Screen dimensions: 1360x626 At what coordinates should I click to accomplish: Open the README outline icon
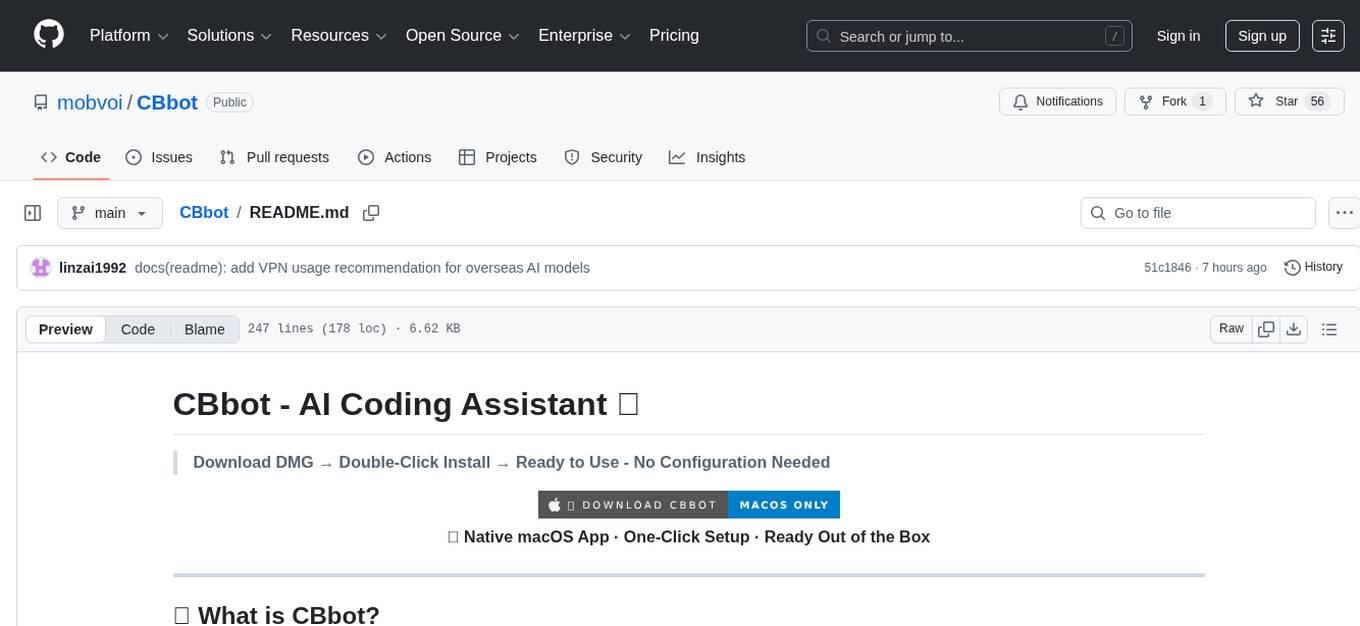1329,328
